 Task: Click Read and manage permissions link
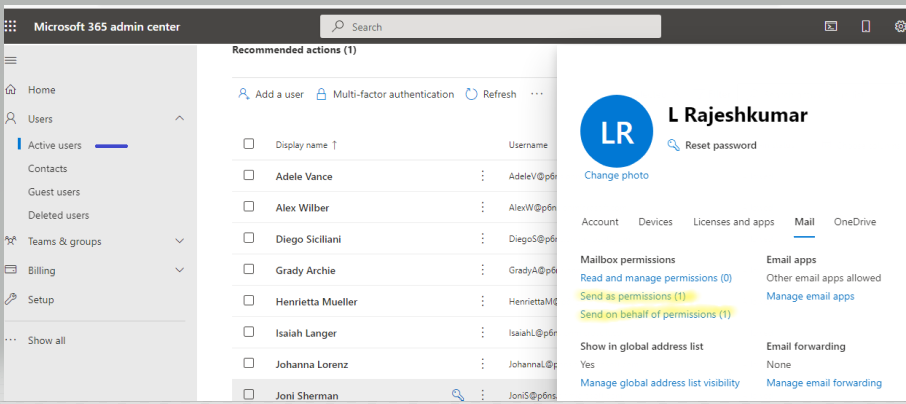click(x=656, y=278)
